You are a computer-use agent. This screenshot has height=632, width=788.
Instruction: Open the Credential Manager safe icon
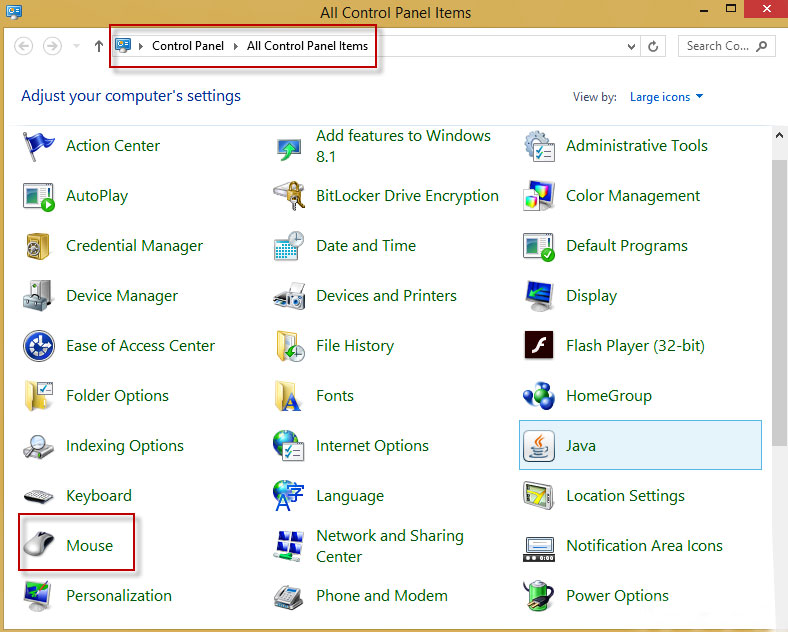(x=38, y=246)
